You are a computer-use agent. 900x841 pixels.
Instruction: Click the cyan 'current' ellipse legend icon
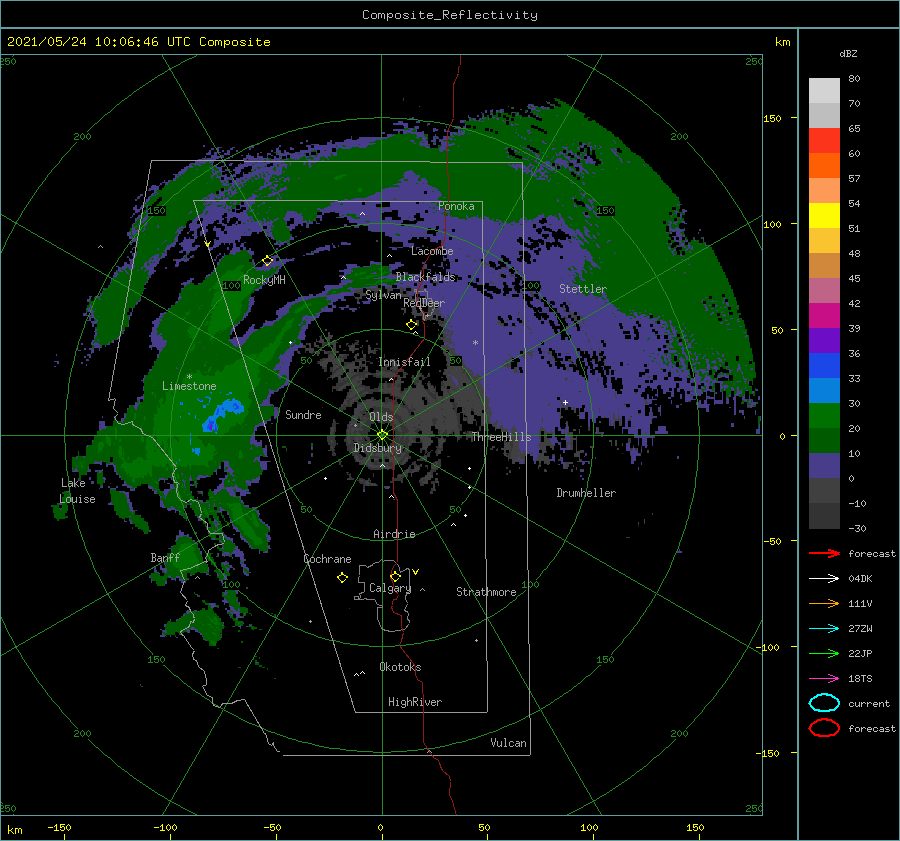(x=824, y=703)
